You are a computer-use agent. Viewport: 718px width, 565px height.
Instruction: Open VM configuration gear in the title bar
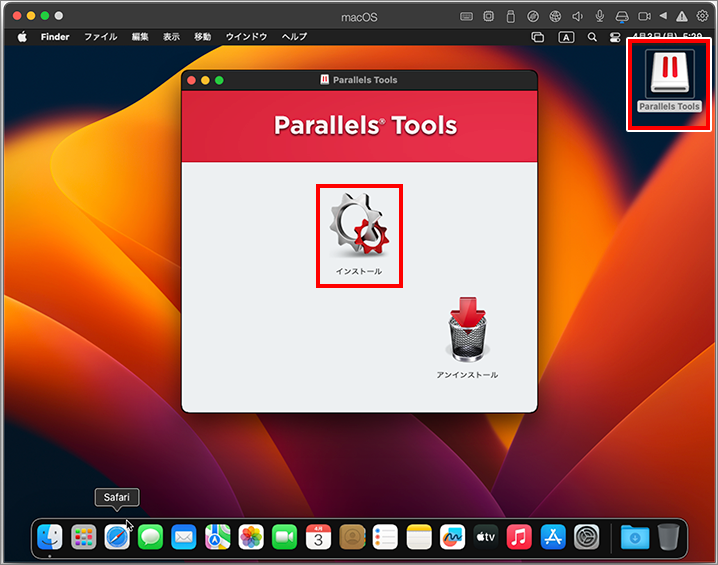click(x=702, y=16)
